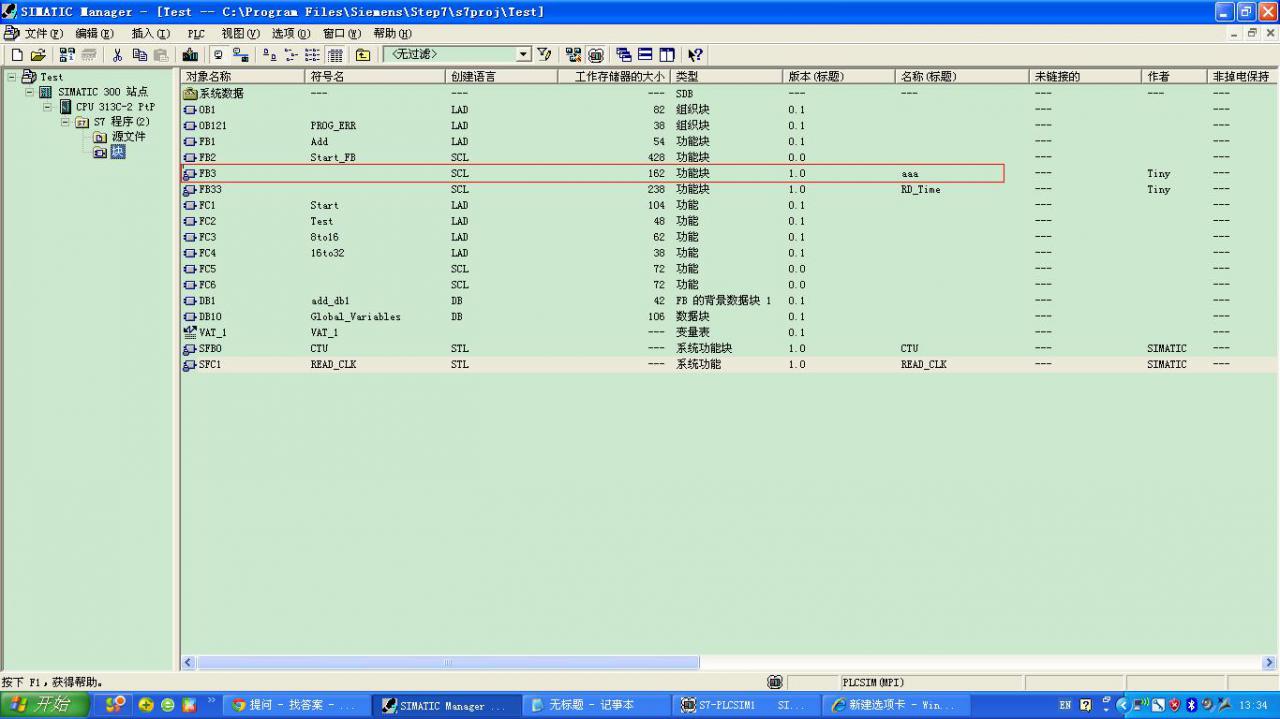Open the PLC menu
Viewport: 1280px width, 719px height.
pos(196,33)
